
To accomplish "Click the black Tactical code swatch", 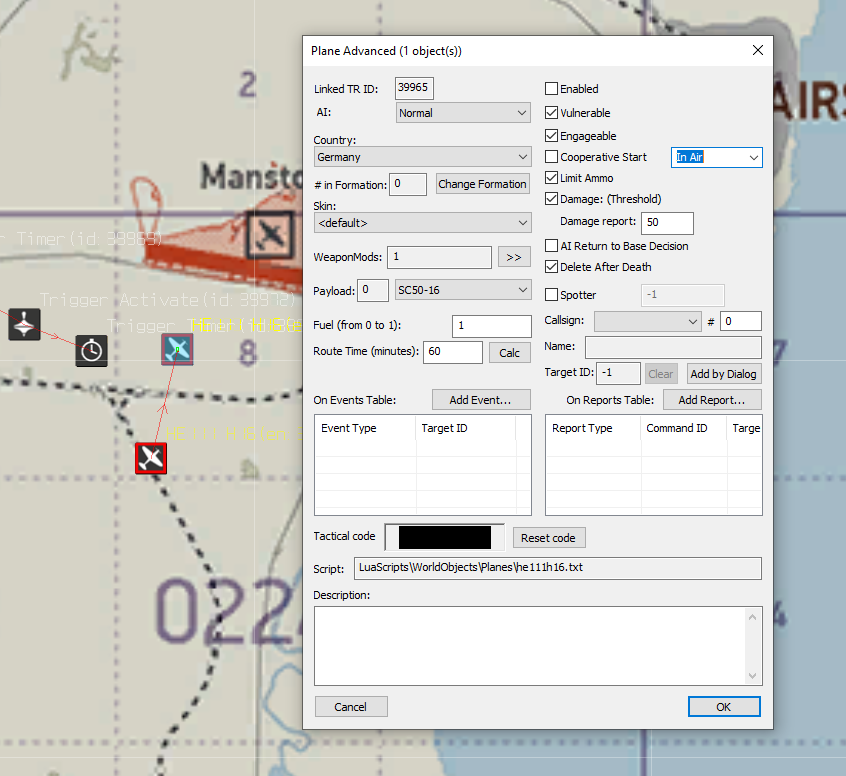I will [445, 537].
